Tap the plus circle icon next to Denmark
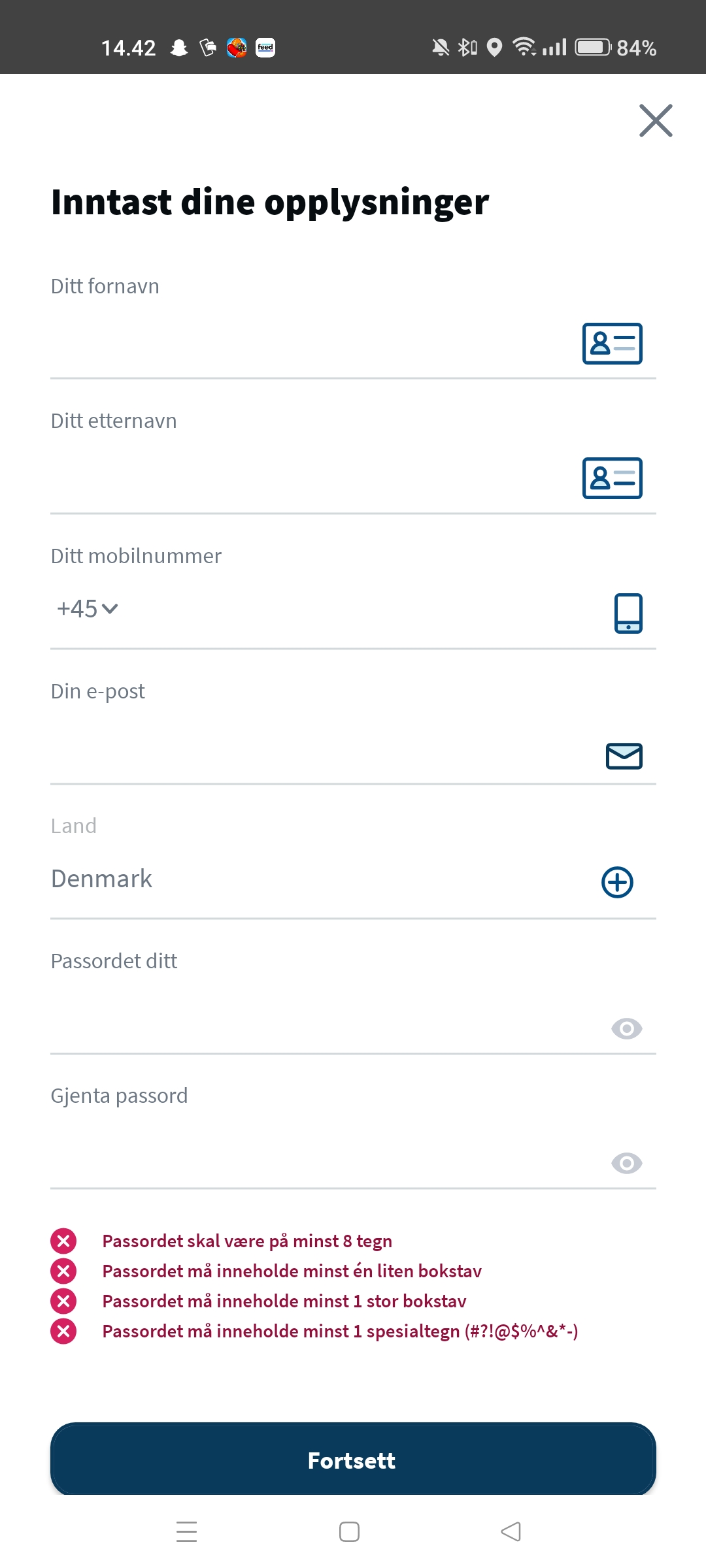 click(x=617, y=883)
